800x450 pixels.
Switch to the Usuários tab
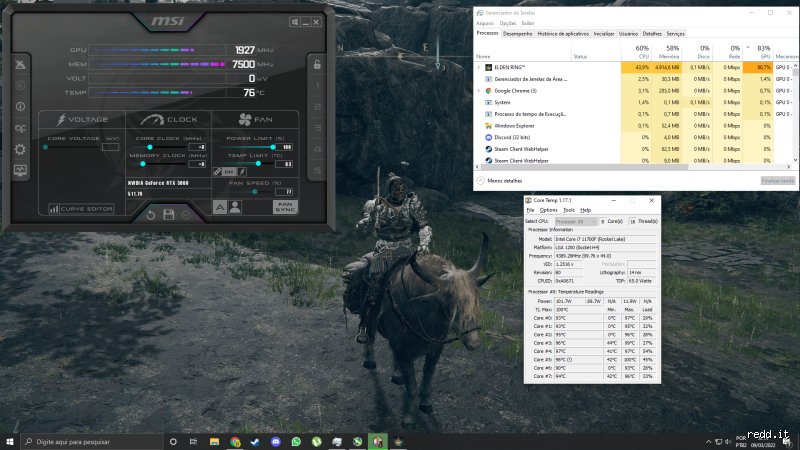click(628, 34)
